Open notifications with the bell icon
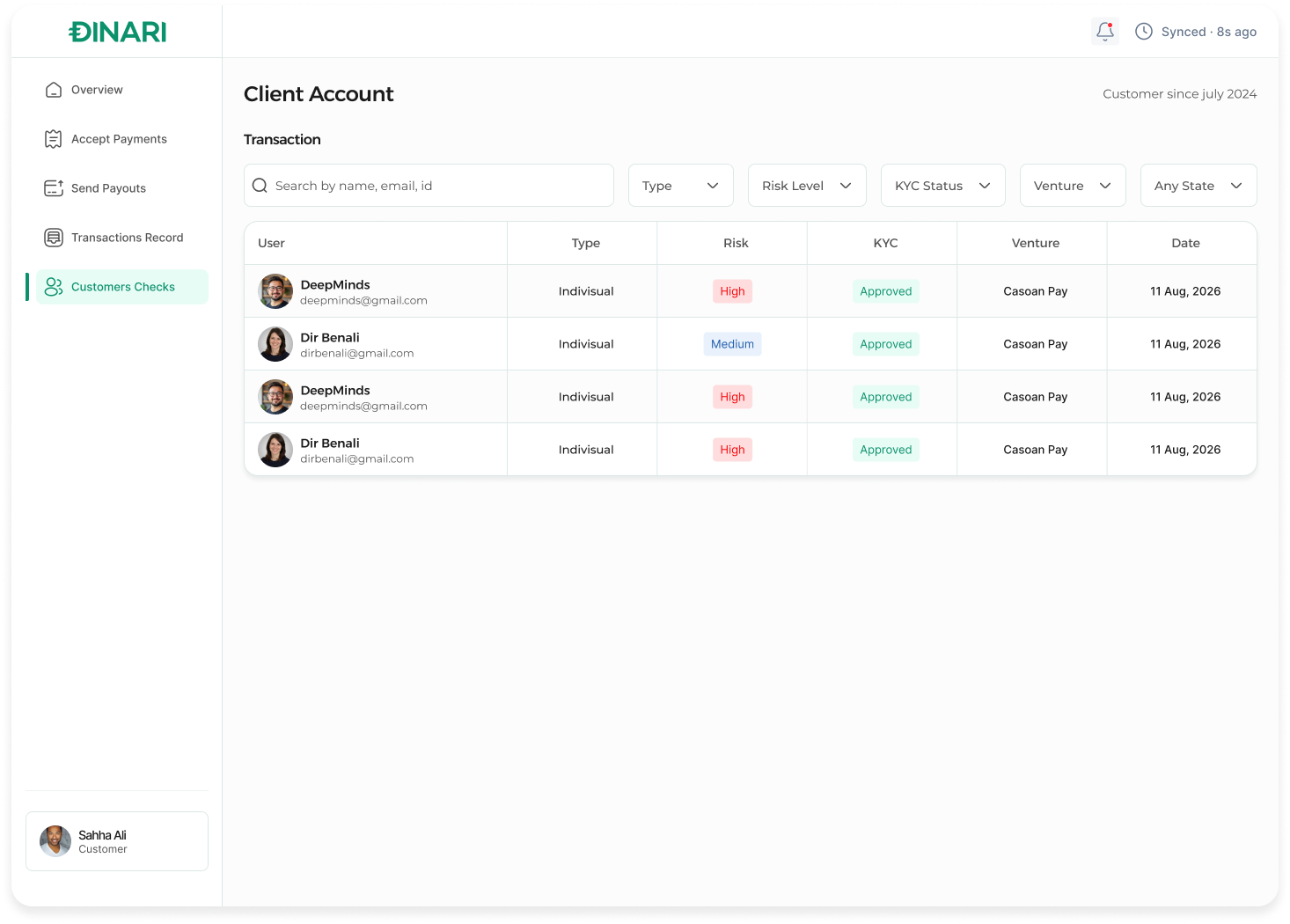 [1105, 32]
